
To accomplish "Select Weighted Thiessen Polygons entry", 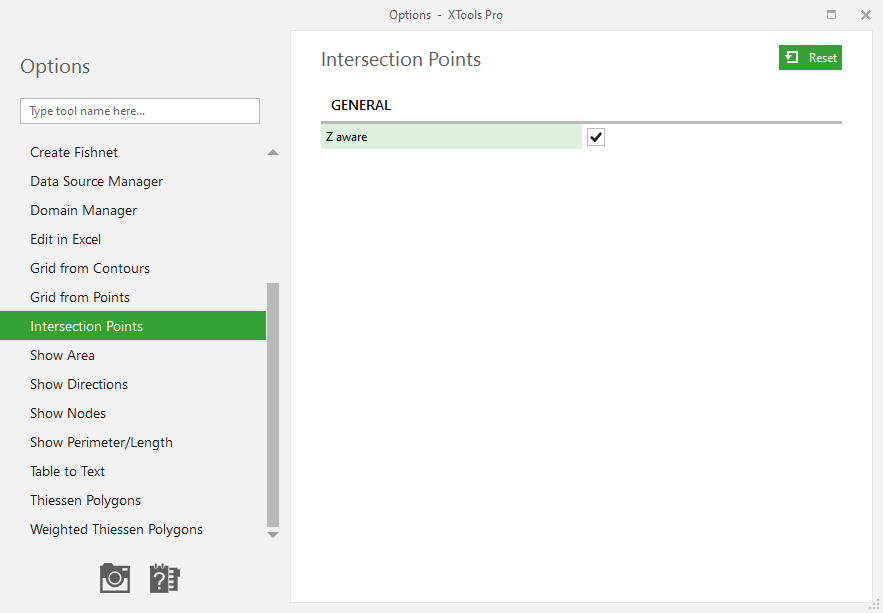I will point(116,530).
